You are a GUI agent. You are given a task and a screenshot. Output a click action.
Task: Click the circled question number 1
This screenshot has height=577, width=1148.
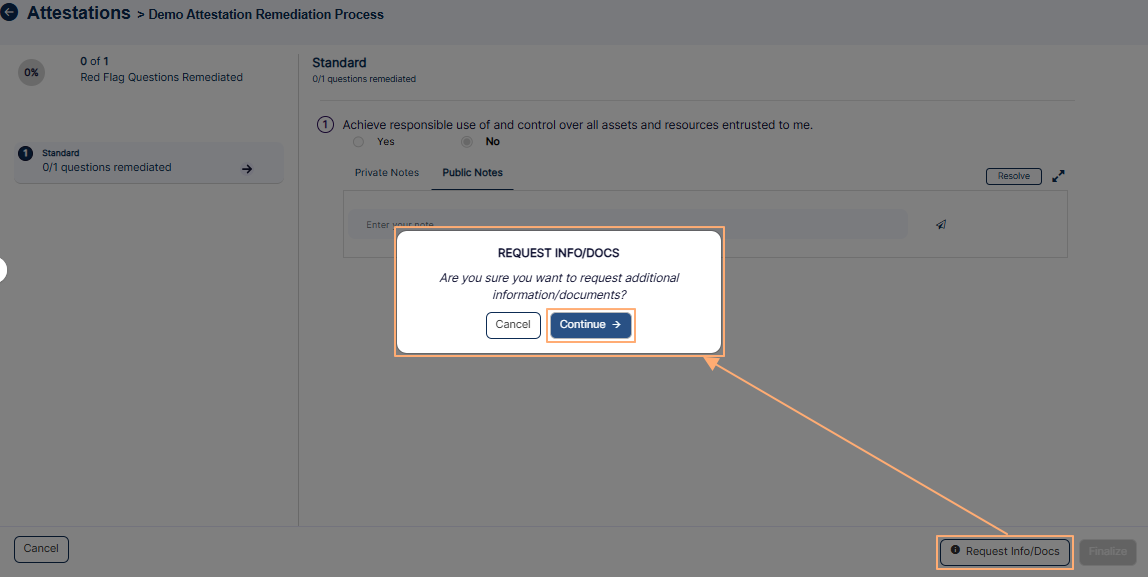click(x=325, y=124)
